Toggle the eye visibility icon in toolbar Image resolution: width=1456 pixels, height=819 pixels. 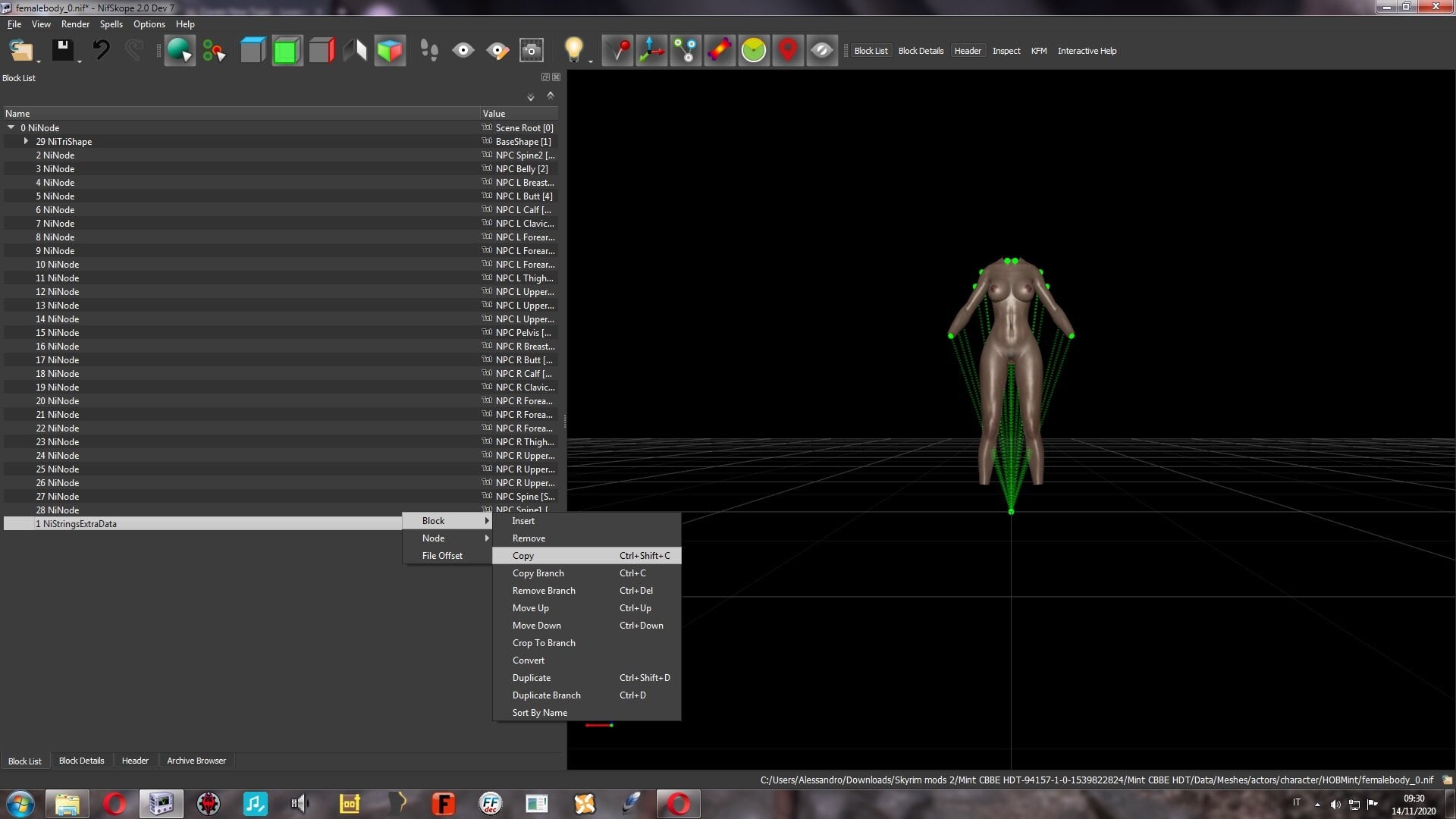pos(463,51)
